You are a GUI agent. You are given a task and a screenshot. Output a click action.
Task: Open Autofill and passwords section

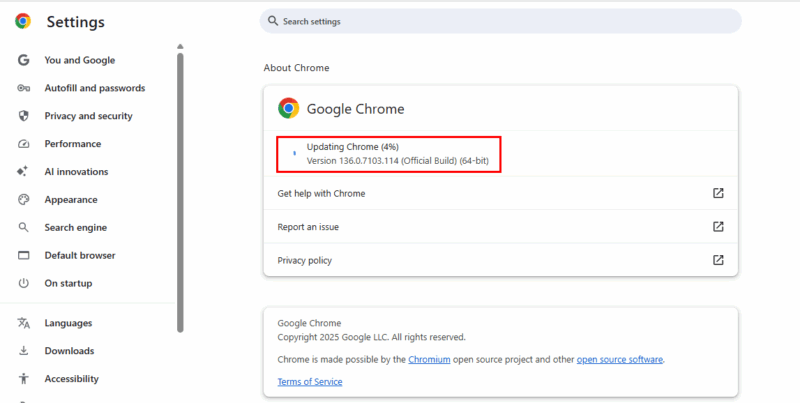click(x=95, y=88)
